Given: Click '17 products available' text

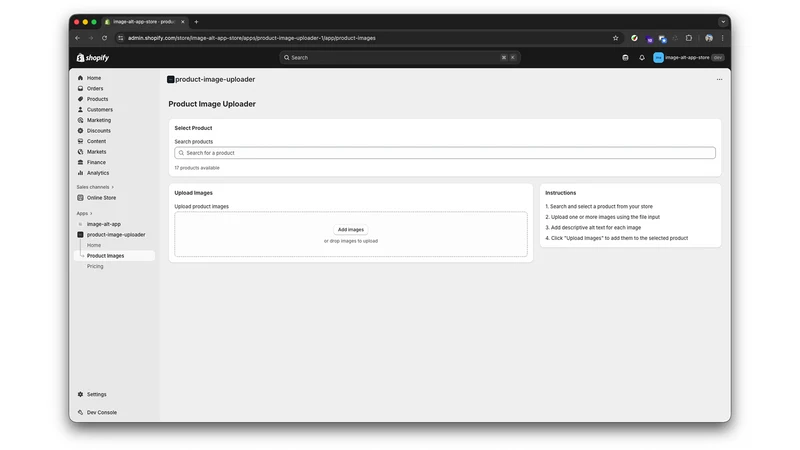Looking at the screenshot, I should click(x=197, y=168).
